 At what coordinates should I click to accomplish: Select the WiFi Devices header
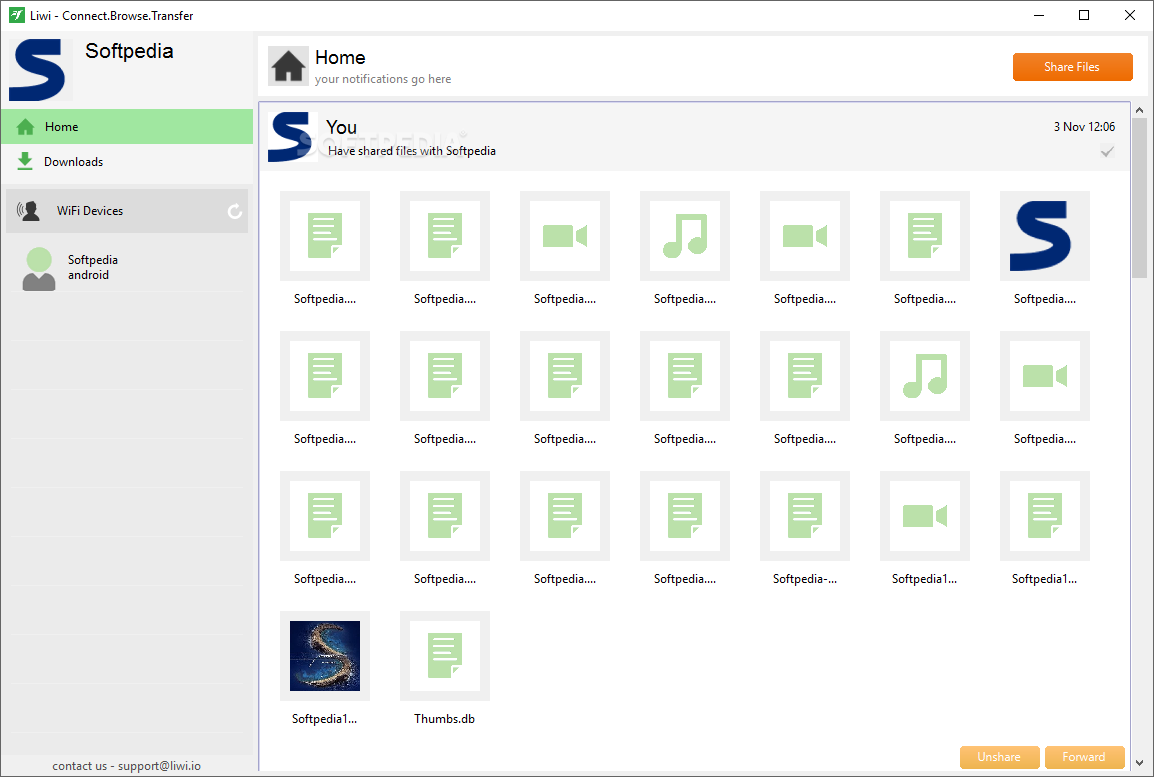point(127,211)
